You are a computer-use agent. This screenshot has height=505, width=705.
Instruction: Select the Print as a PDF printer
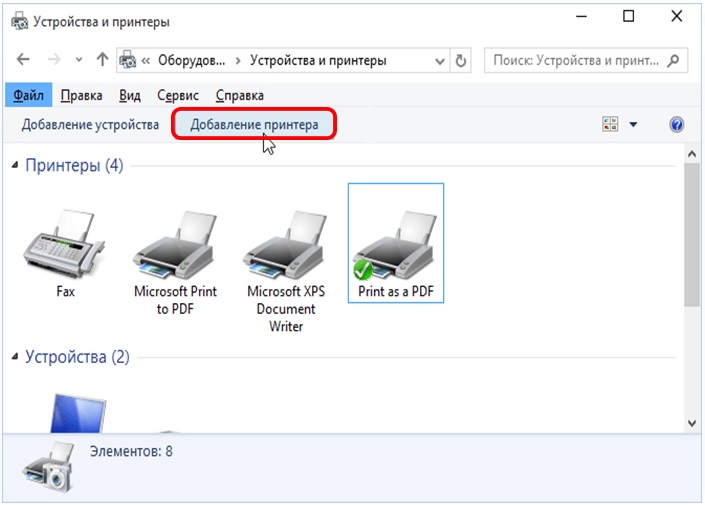coord(396,243)
